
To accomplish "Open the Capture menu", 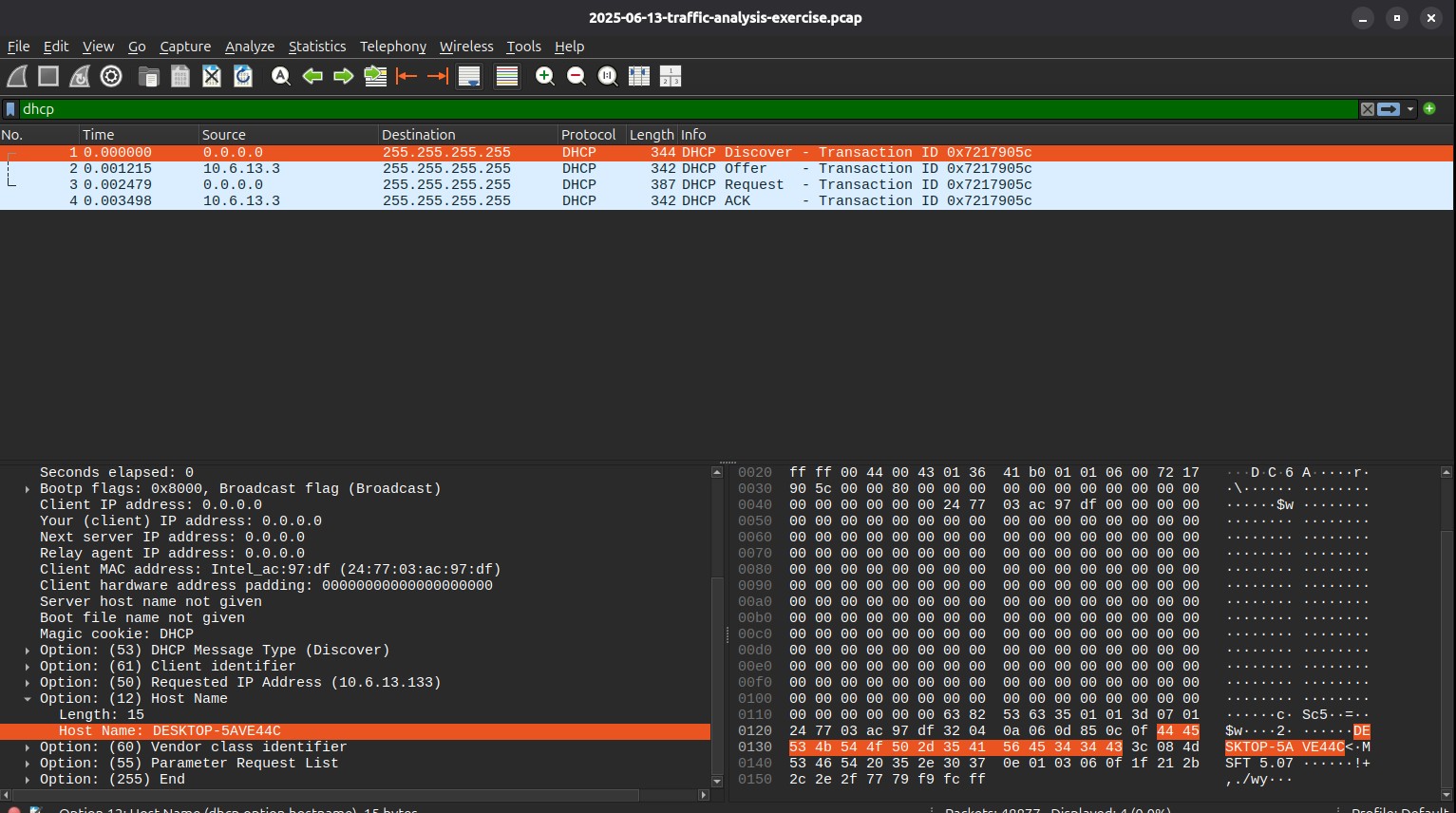I will pos(185,47).
